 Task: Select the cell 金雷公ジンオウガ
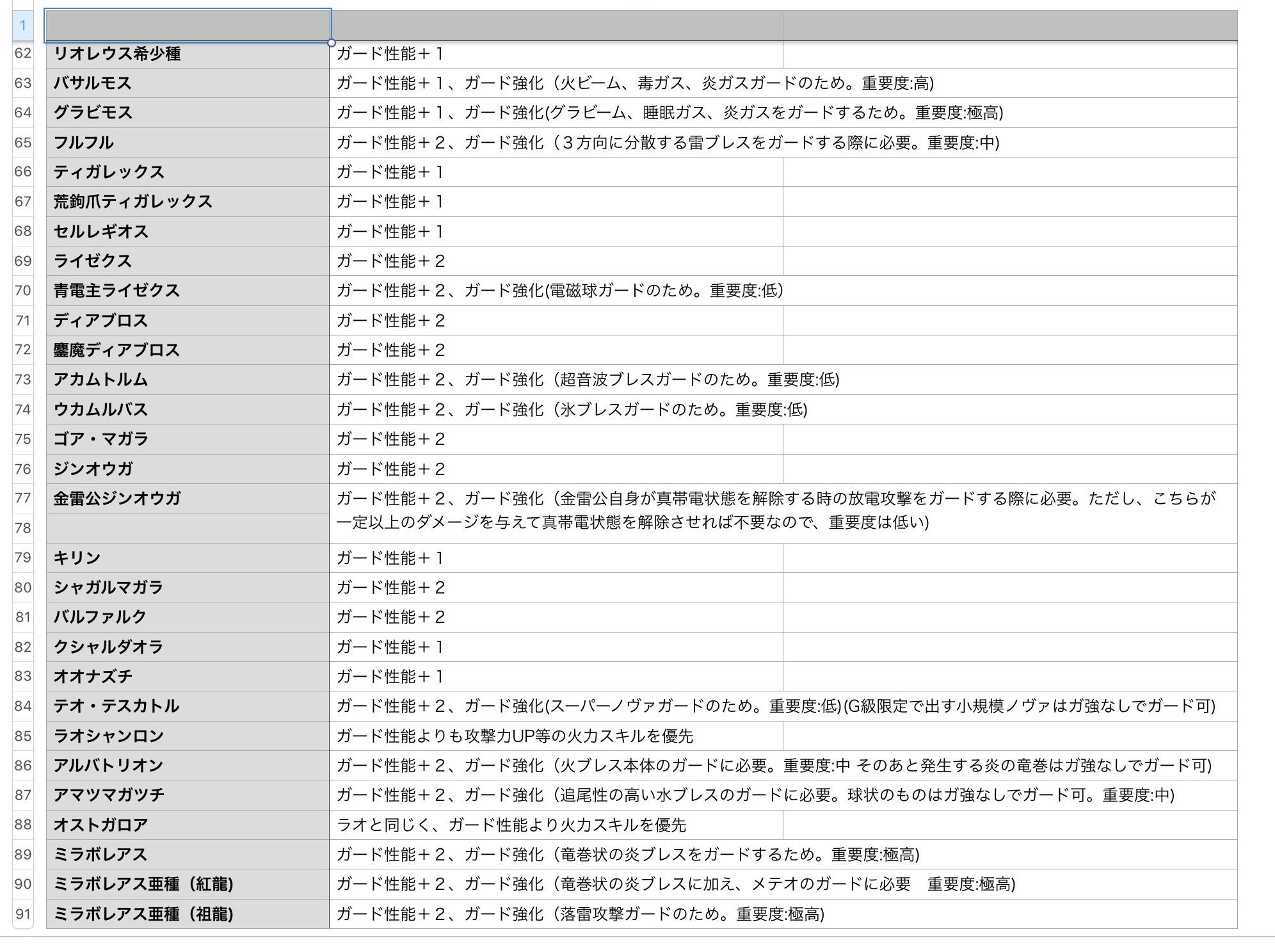coord(188,499)
